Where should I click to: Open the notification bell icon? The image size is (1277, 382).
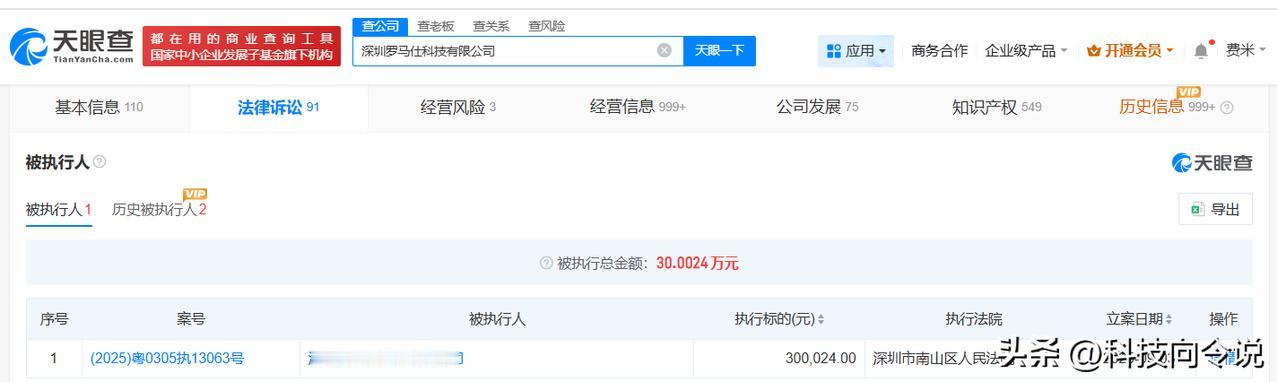(x=1200, y=50)
